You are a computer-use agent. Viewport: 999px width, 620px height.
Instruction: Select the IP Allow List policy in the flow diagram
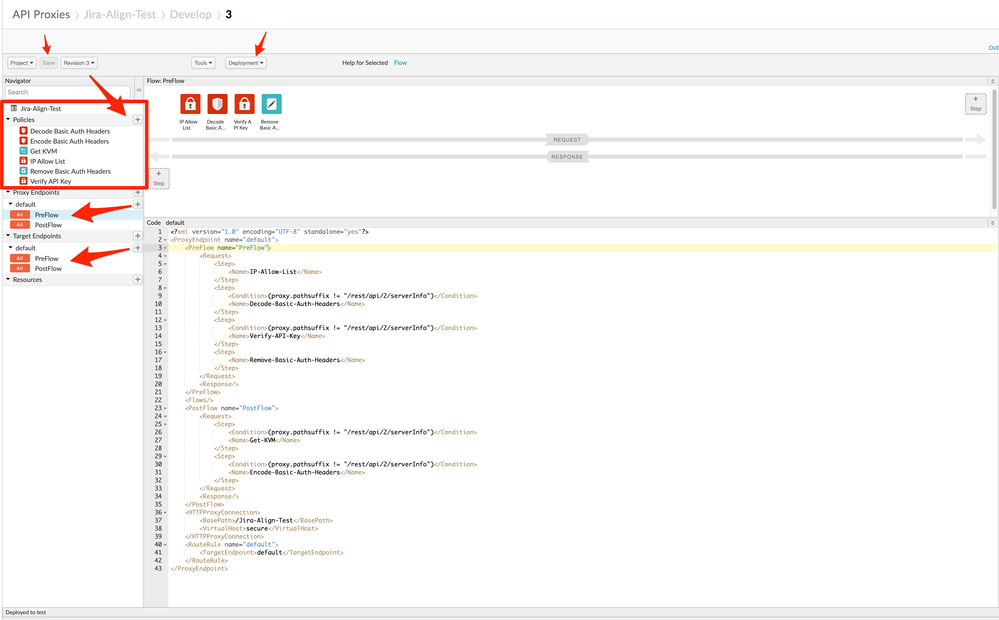tap(189, 104)
